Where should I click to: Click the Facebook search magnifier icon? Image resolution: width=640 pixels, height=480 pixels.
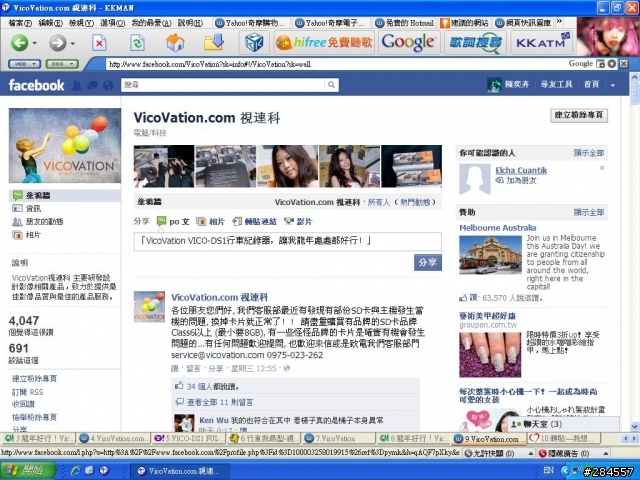[331, 85]
